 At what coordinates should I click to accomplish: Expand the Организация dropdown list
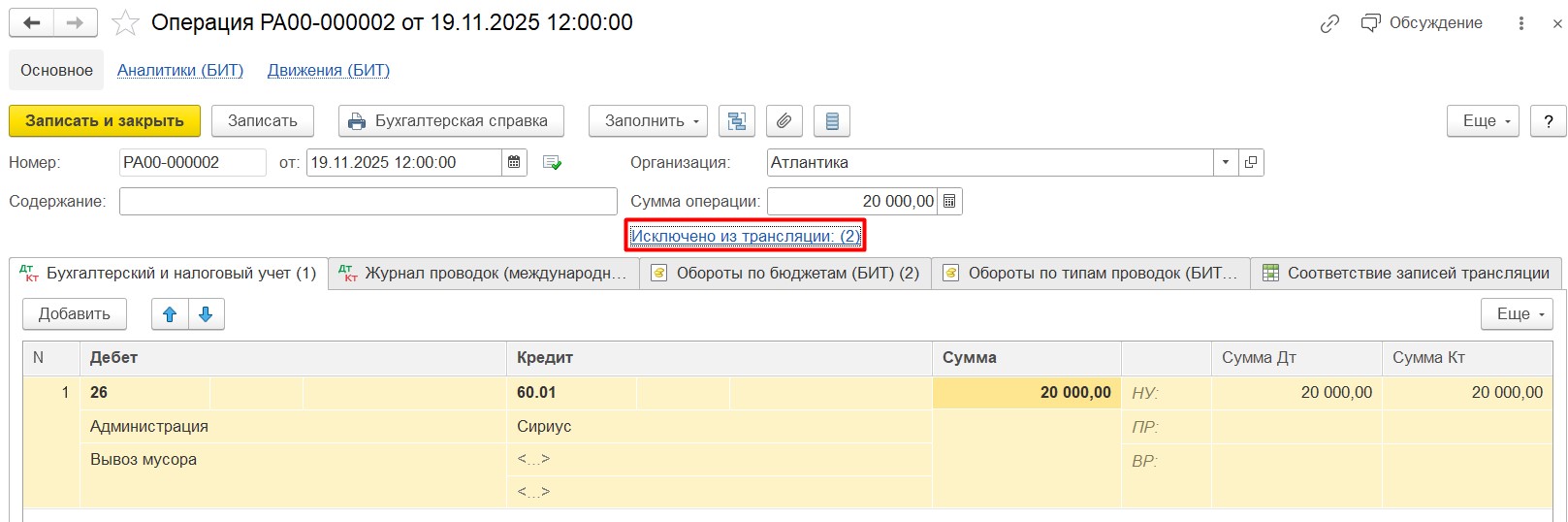[1226, 163]
